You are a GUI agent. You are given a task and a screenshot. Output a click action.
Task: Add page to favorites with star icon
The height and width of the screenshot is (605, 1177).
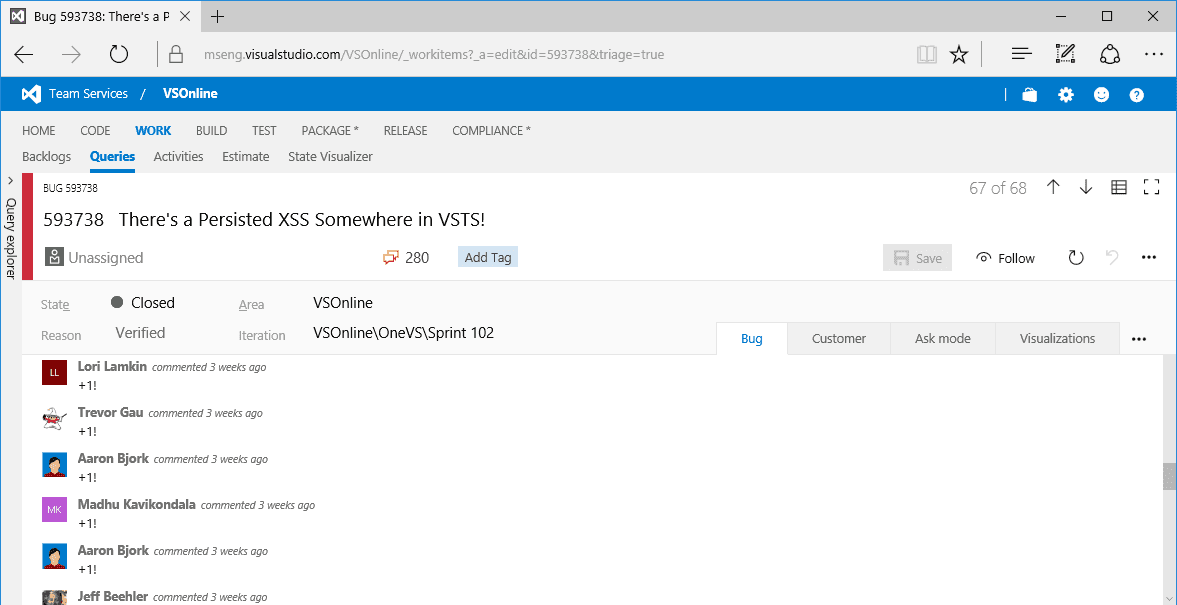tap(959, 54)
